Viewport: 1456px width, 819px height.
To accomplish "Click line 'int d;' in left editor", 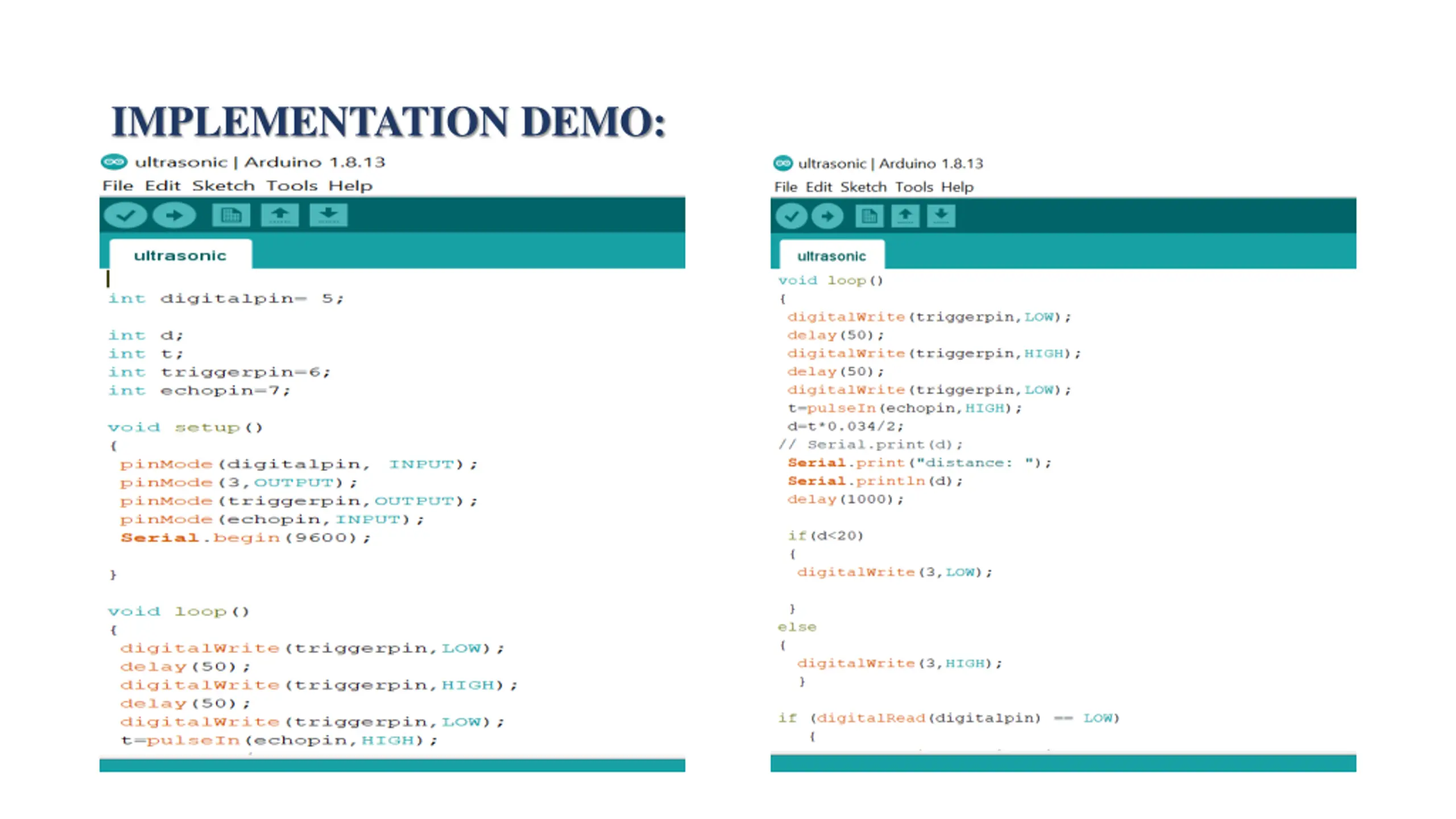I will click(x=146, y=336).
